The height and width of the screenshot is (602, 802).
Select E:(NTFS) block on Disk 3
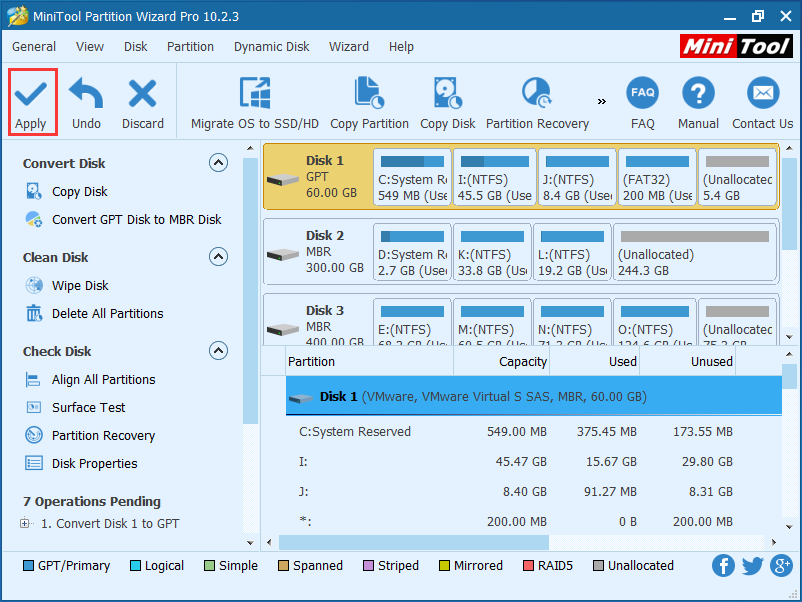(412, 322)
